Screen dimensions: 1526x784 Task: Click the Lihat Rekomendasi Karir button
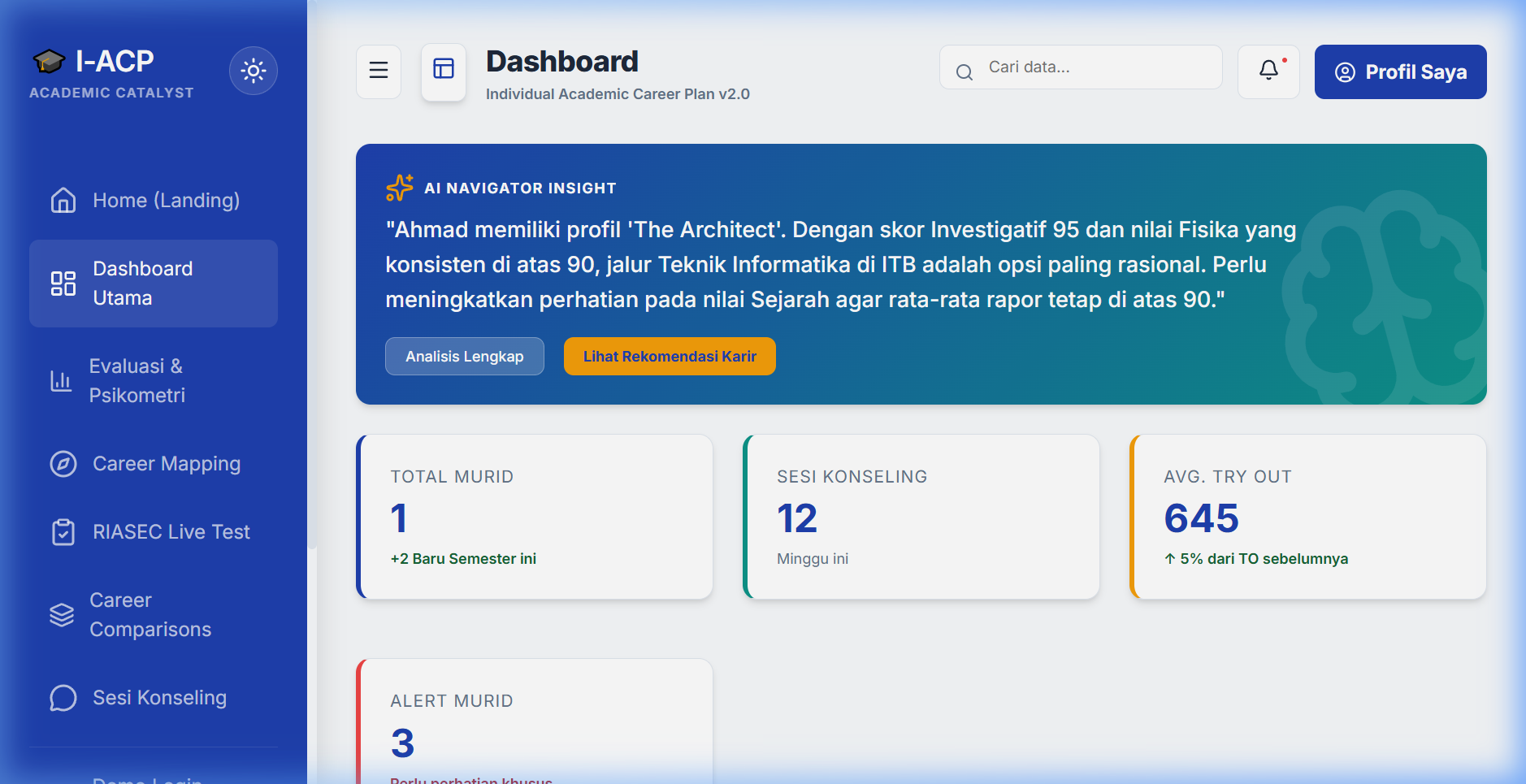[669, 356]
